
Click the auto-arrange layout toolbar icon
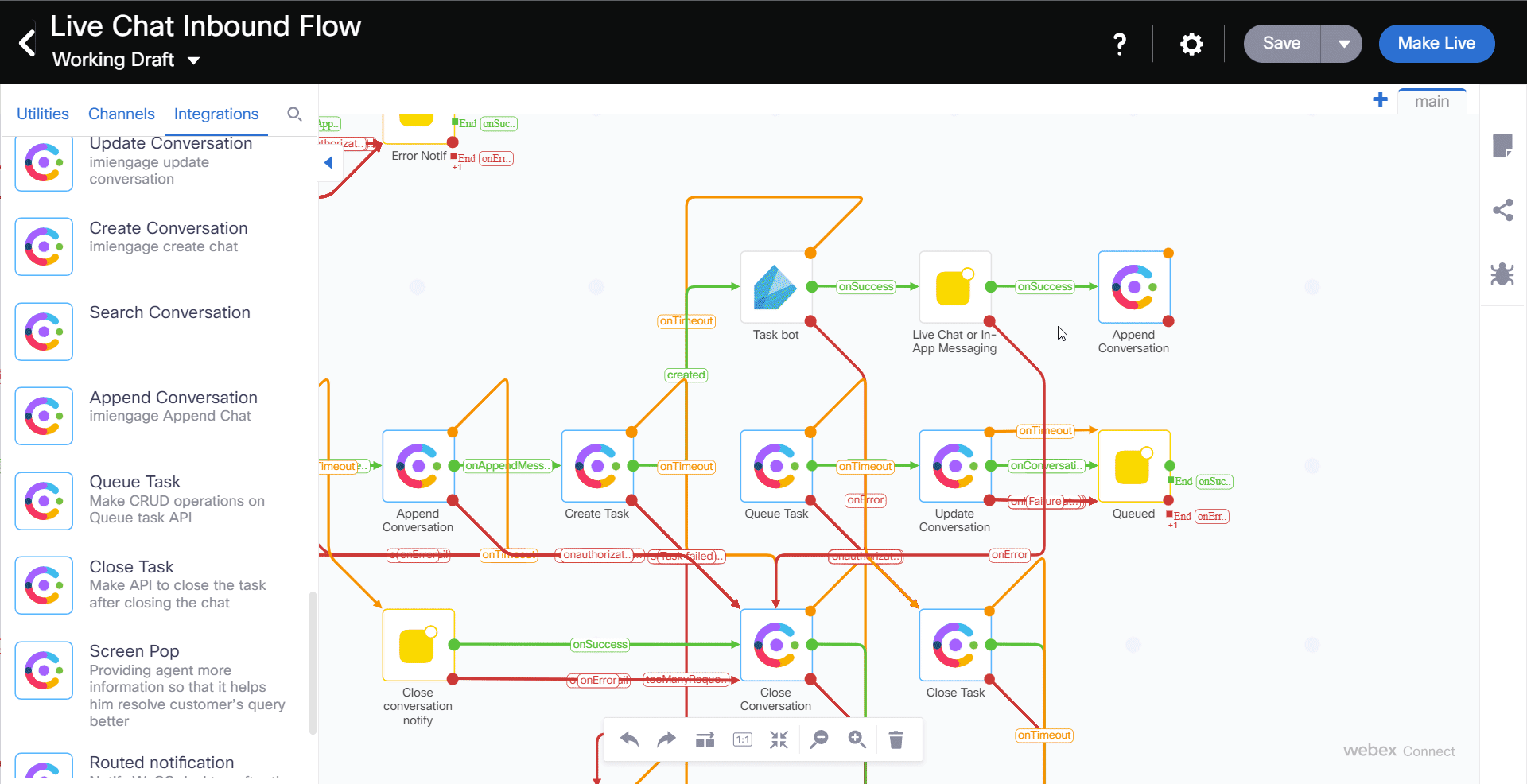pos(705,740)
